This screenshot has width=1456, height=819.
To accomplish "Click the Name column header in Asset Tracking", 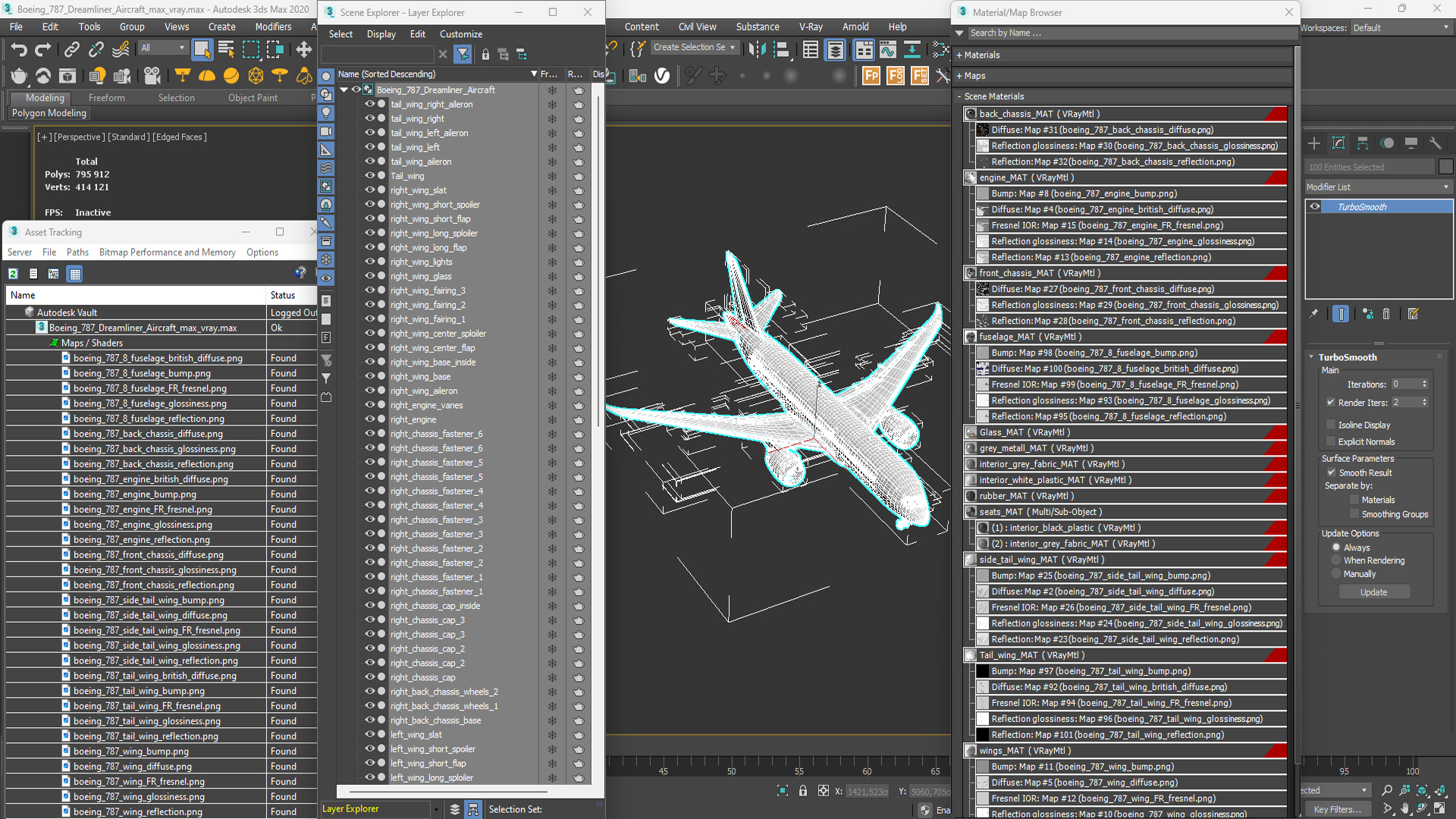I will point(136,295).
